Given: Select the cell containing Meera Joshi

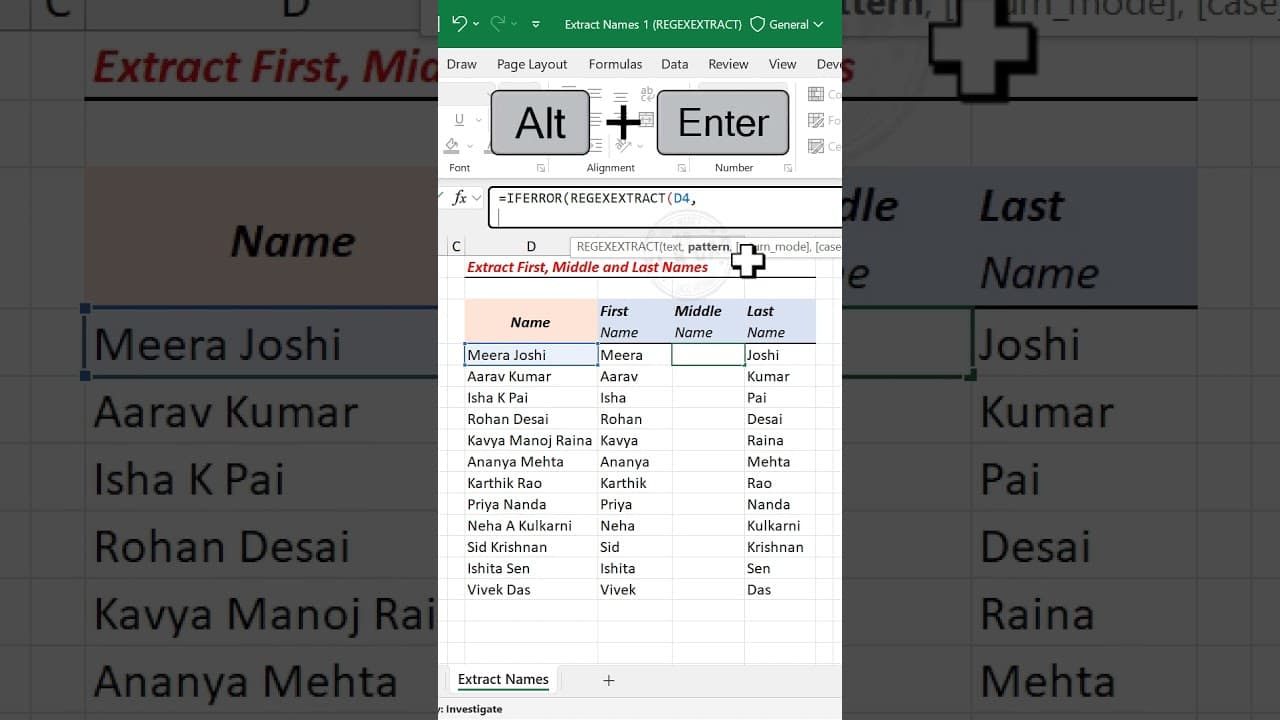Looking at the screenshot, I should (x=530, y=355).
